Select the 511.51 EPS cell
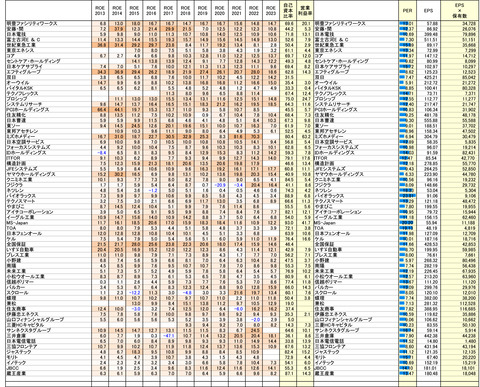Viewport: 480px width, 387px height. (428, 40)
